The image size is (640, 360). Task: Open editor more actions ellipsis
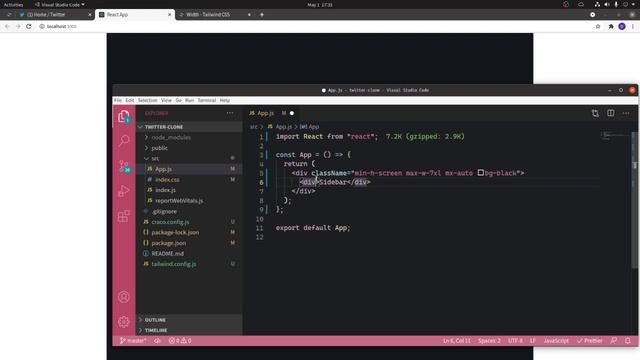point(626,113)
